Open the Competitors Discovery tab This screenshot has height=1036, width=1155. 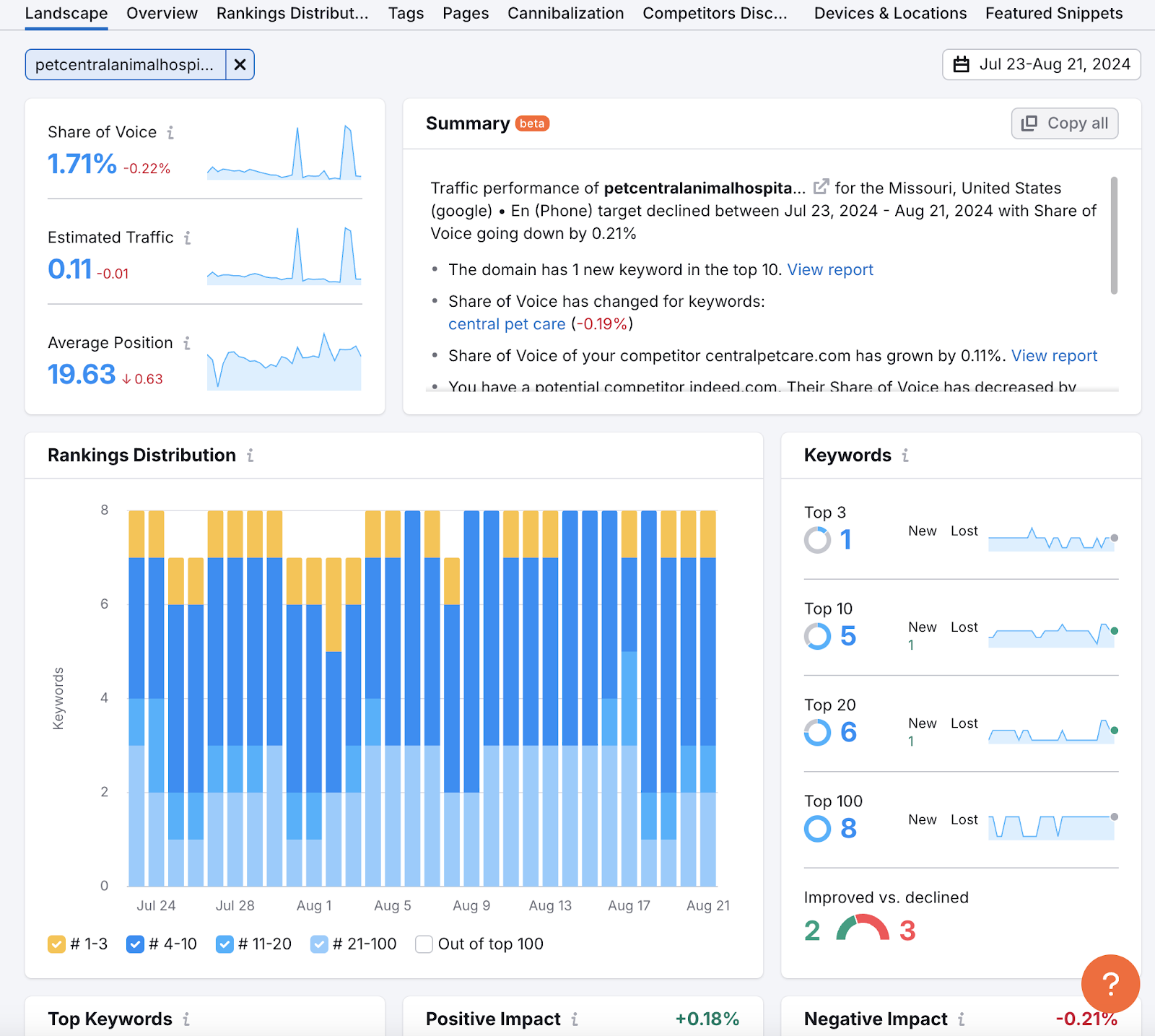(x=715, y=14)
